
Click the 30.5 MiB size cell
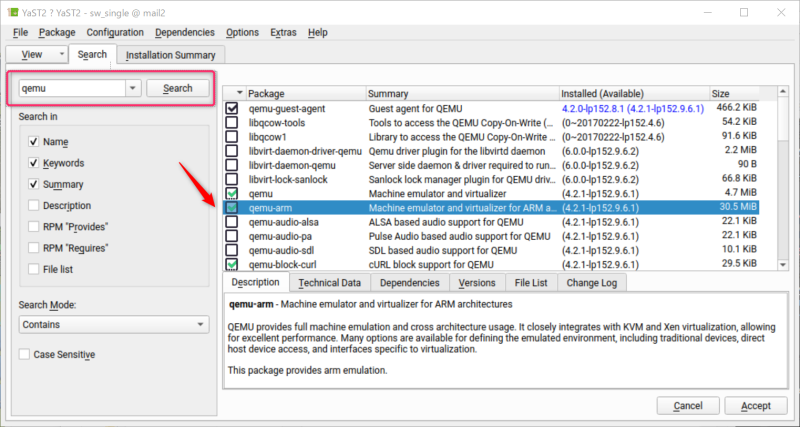coord(738,208)
